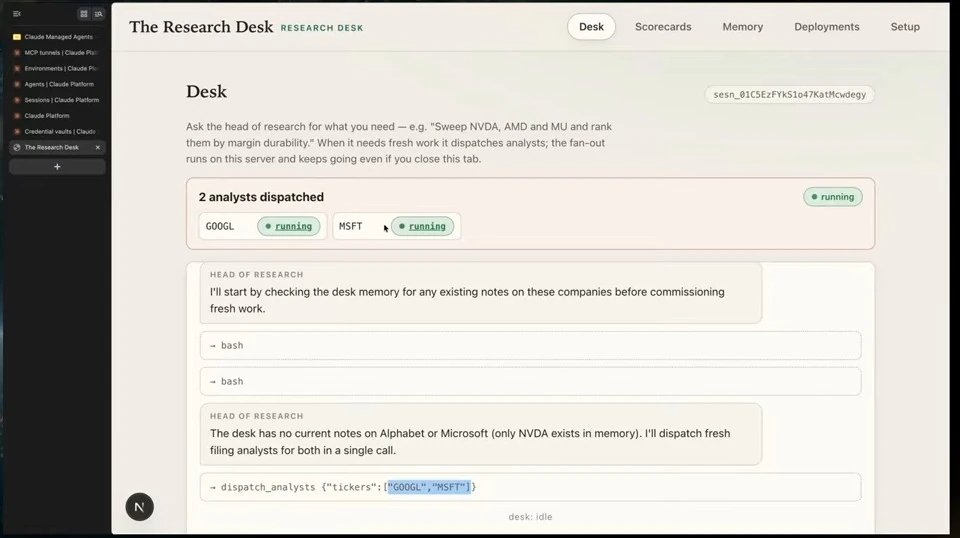The height and width of the screenshot is (538, 960).
Task: Collapse the browser tab sidebar
Action: [17, 13]
